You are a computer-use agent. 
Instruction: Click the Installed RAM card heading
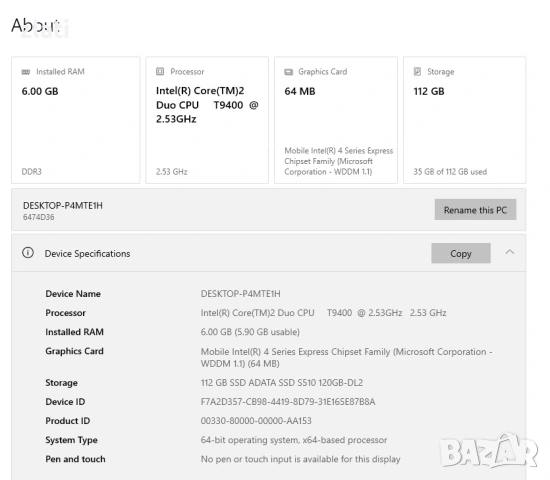click(x=60, y=72)
